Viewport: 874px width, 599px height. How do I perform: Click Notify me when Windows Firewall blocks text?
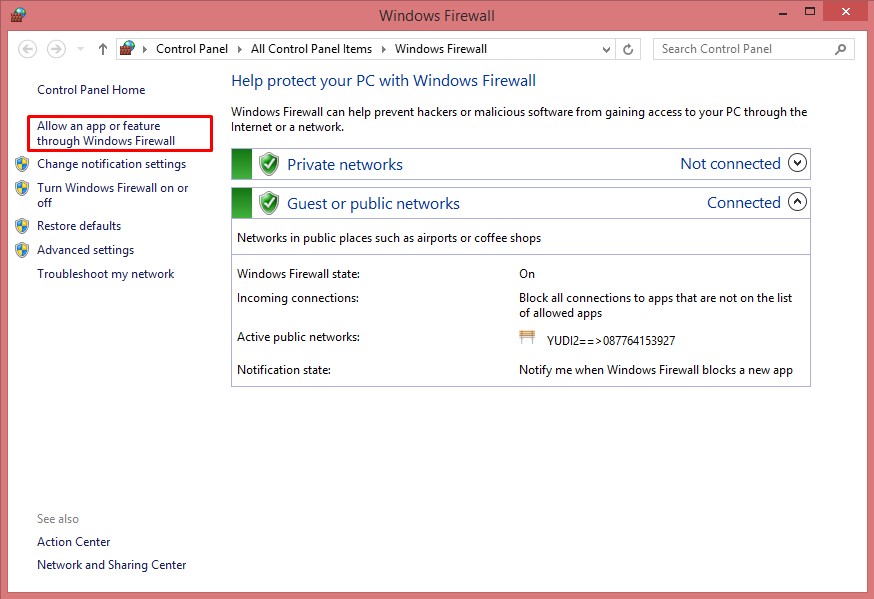[x=656, y=370]
